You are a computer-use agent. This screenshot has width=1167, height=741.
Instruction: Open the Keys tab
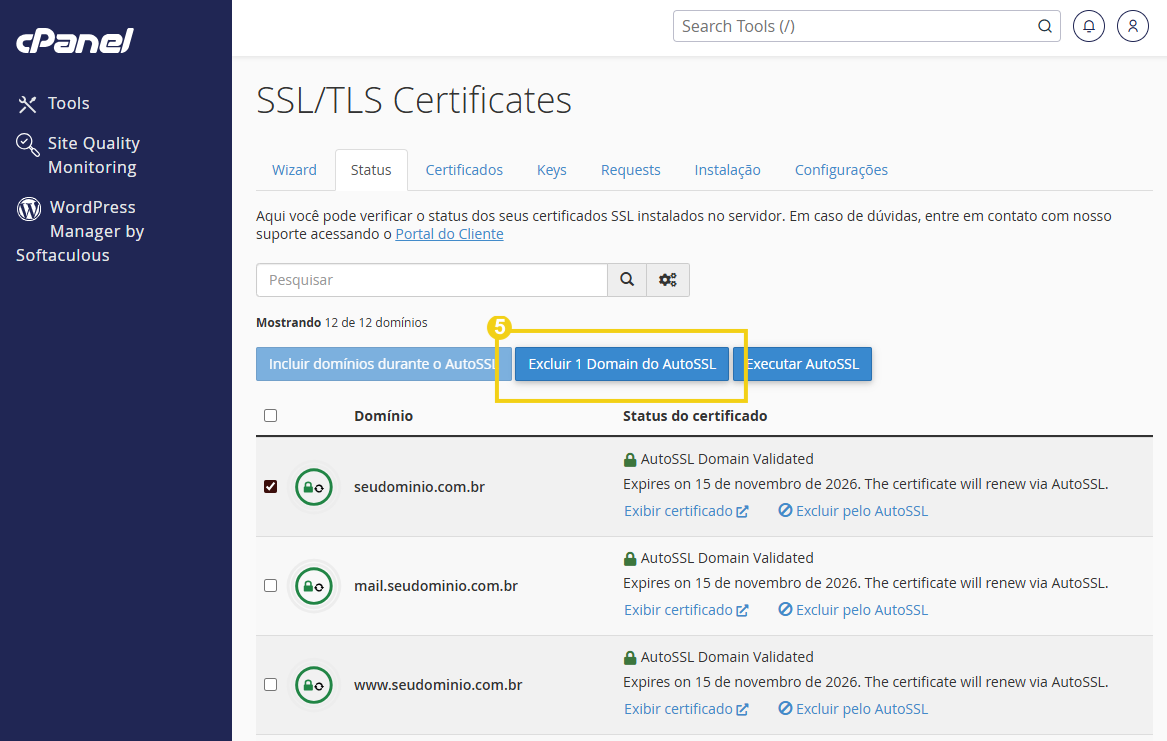coord(551,170)
